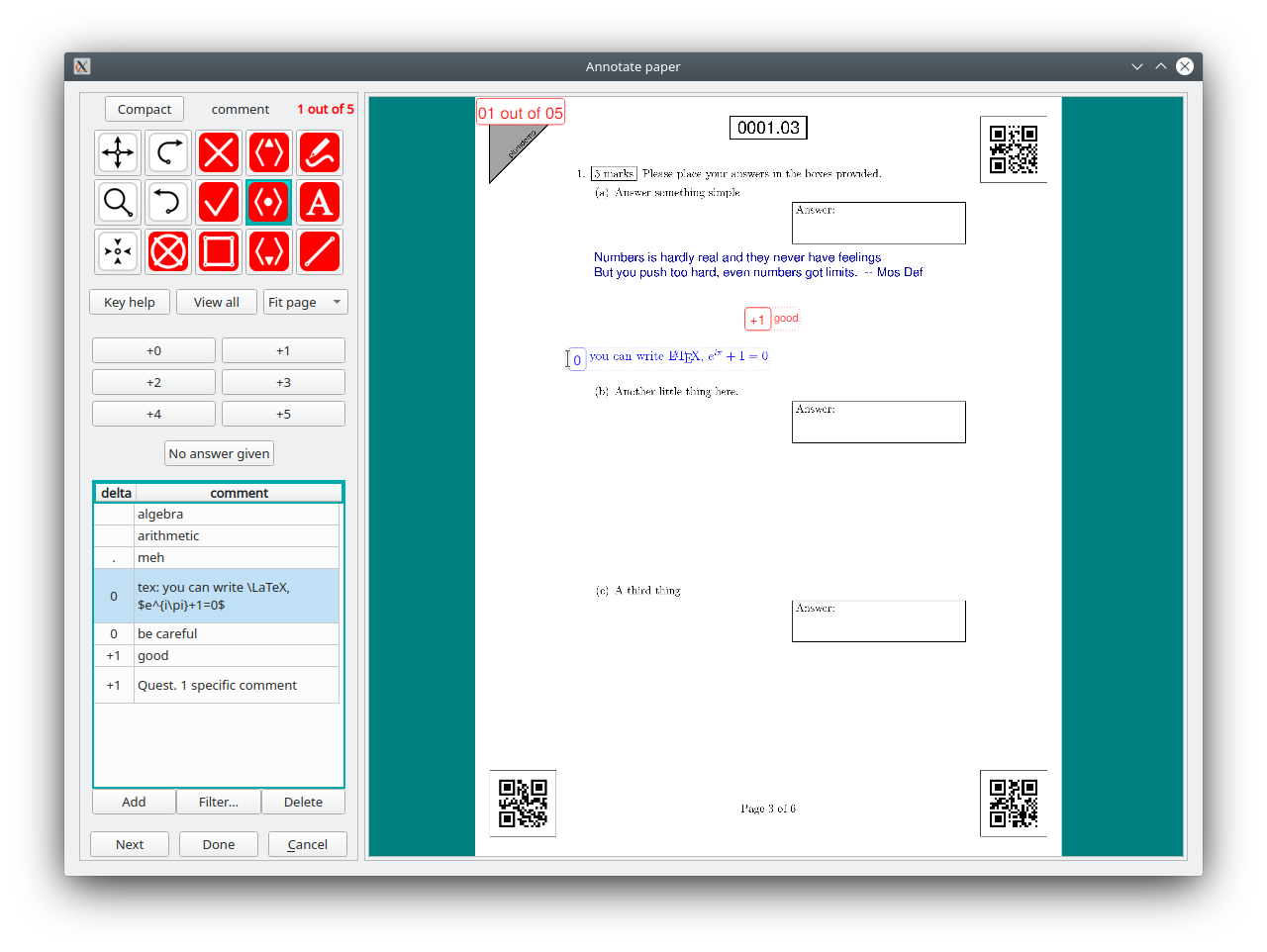Click the comment column header
This screenshot has height=952, width=1267.
pyautogui.click(x=239, y=493)
